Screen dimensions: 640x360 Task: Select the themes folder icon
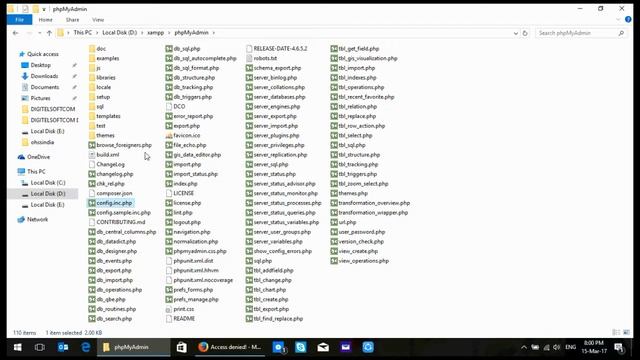pos(92,135)
